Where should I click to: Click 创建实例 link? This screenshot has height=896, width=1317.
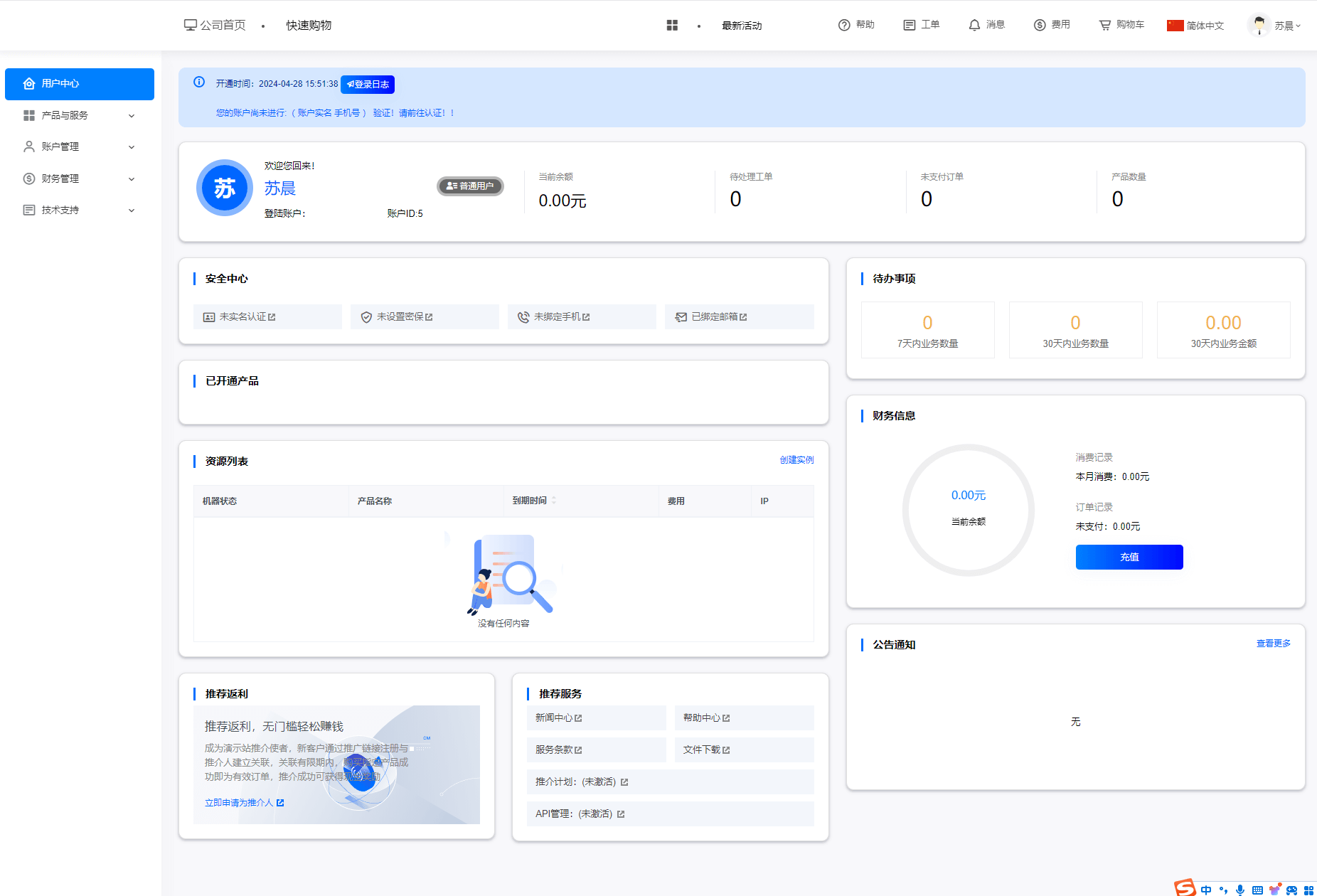point(796,460)
